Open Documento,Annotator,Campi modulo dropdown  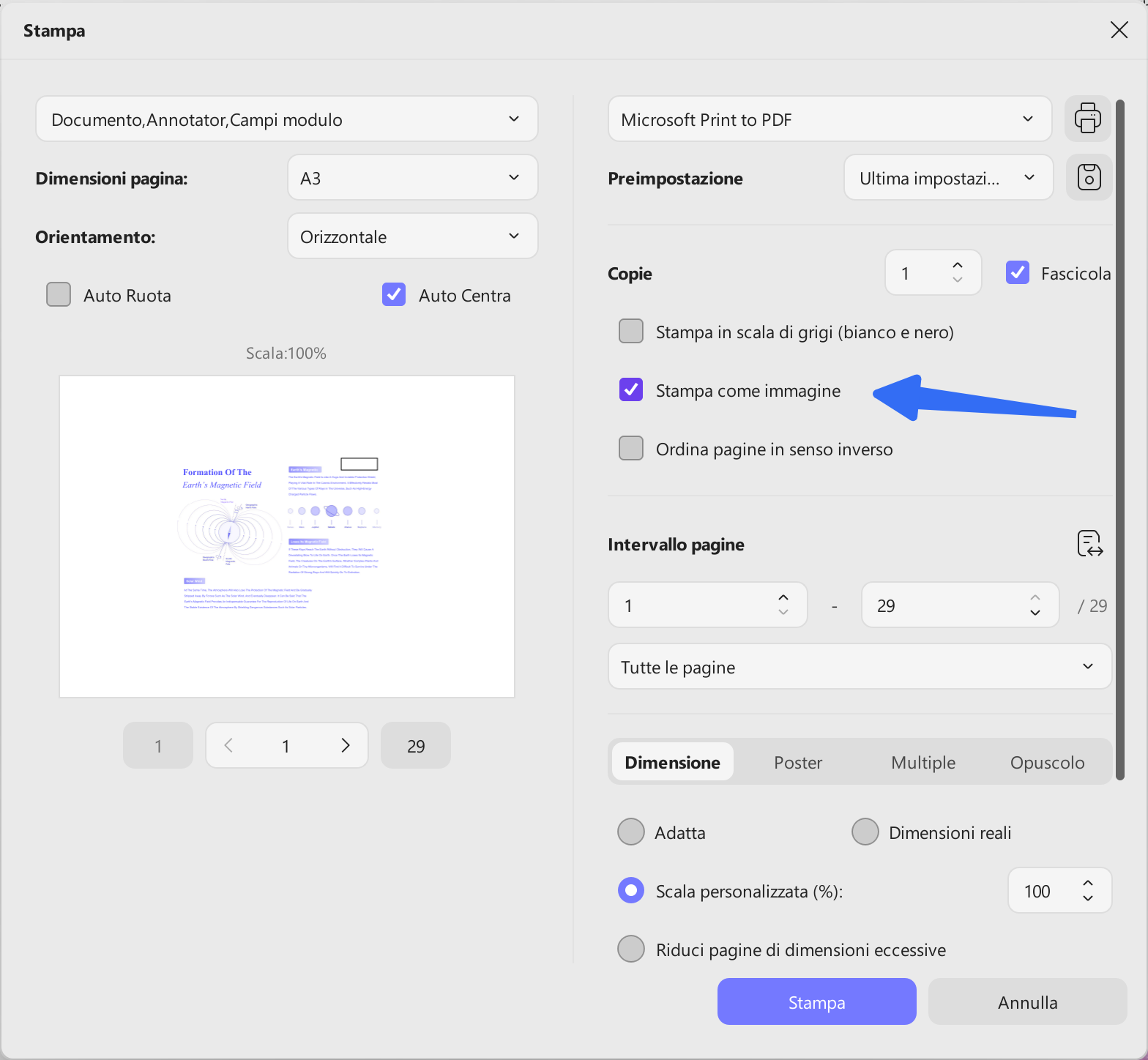pyautogui.click(x=287, y=119)
